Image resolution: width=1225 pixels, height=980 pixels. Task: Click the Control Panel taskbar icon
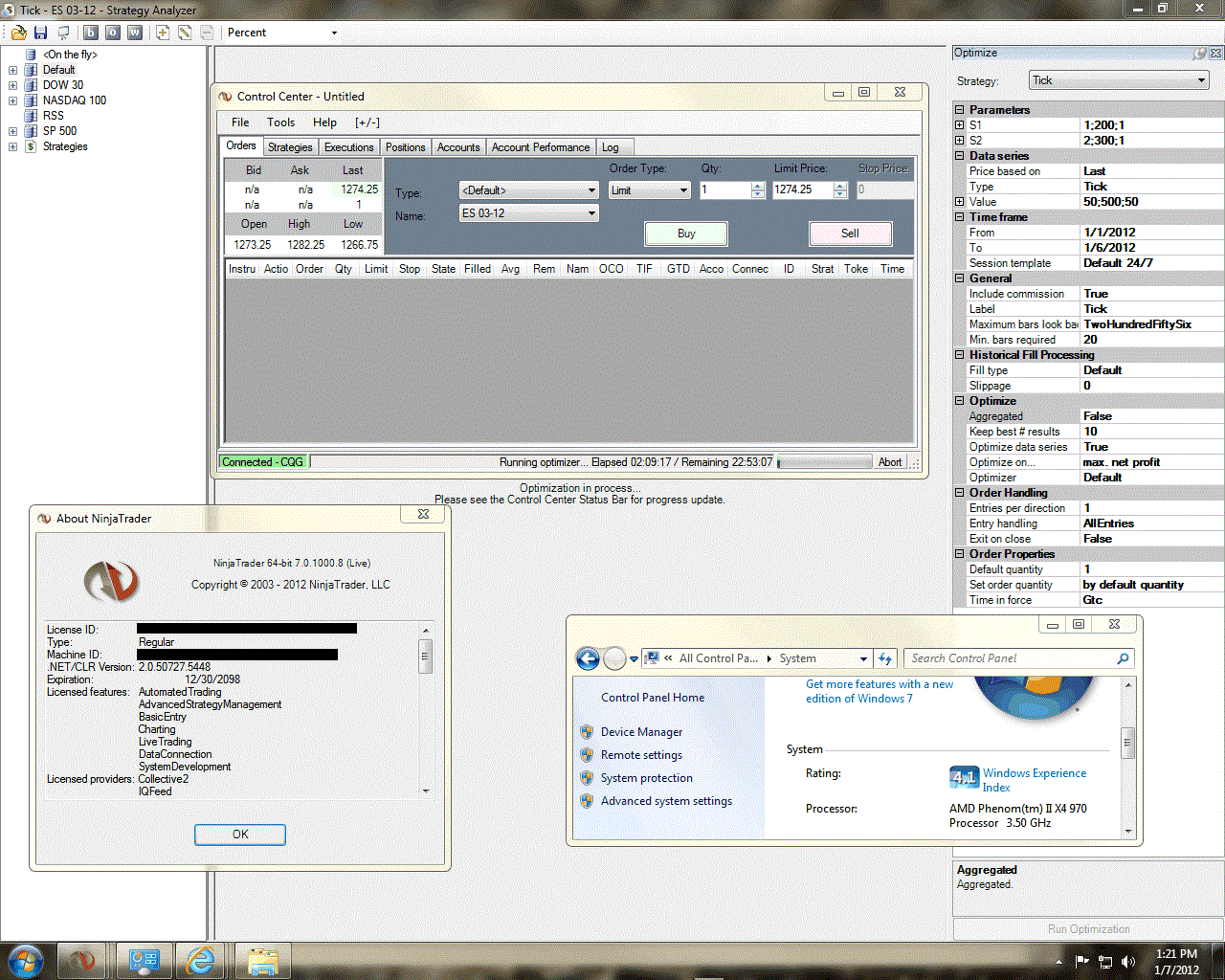pos(144,960)
